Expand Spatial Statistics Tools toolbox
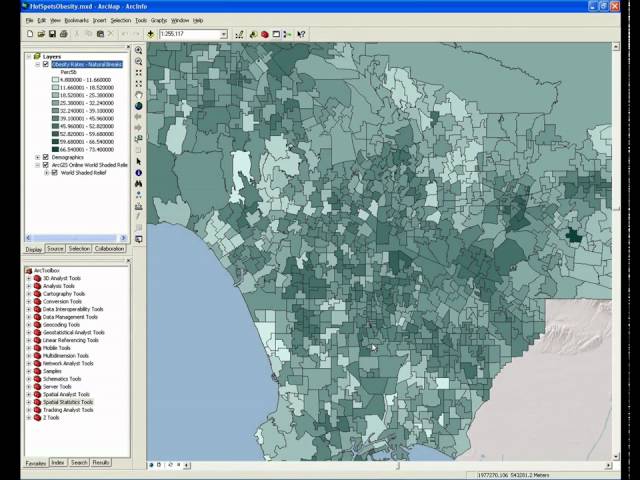The image size is (640, 480). coord(29,402)
